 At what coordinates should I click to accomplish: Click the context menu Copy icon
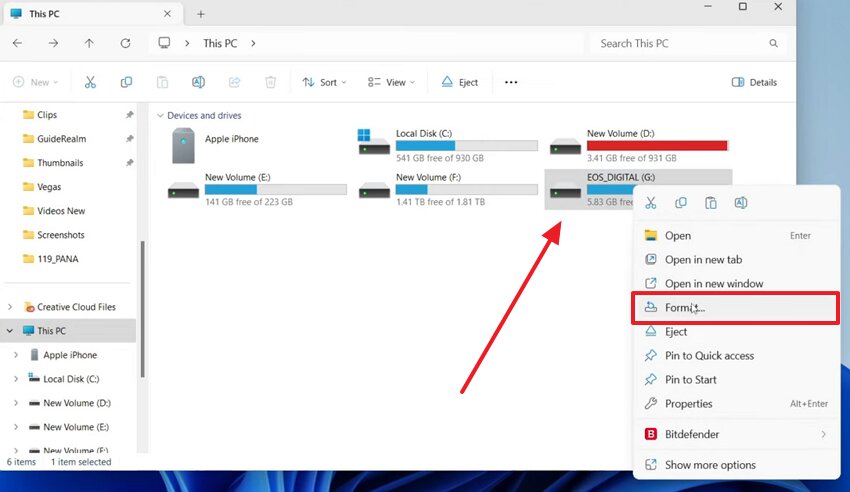point(681,203)
